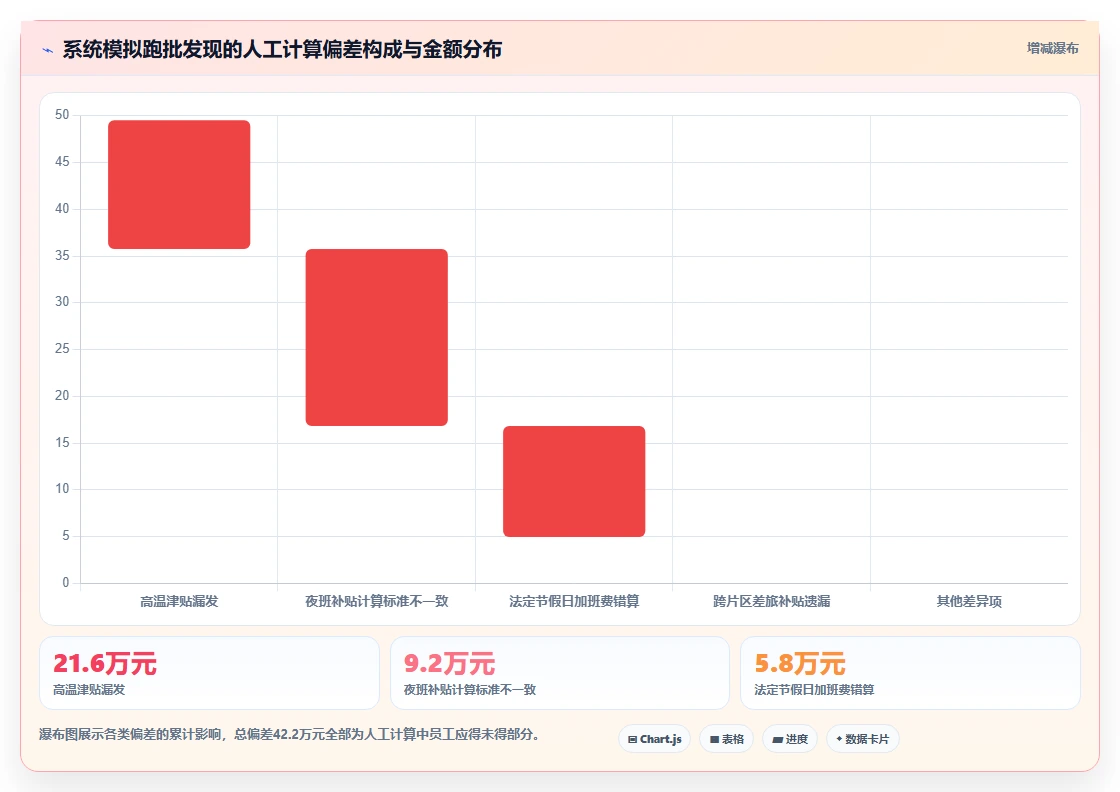
Task: Click the 15 tick on the y-axis
Action: pos(62,443)
